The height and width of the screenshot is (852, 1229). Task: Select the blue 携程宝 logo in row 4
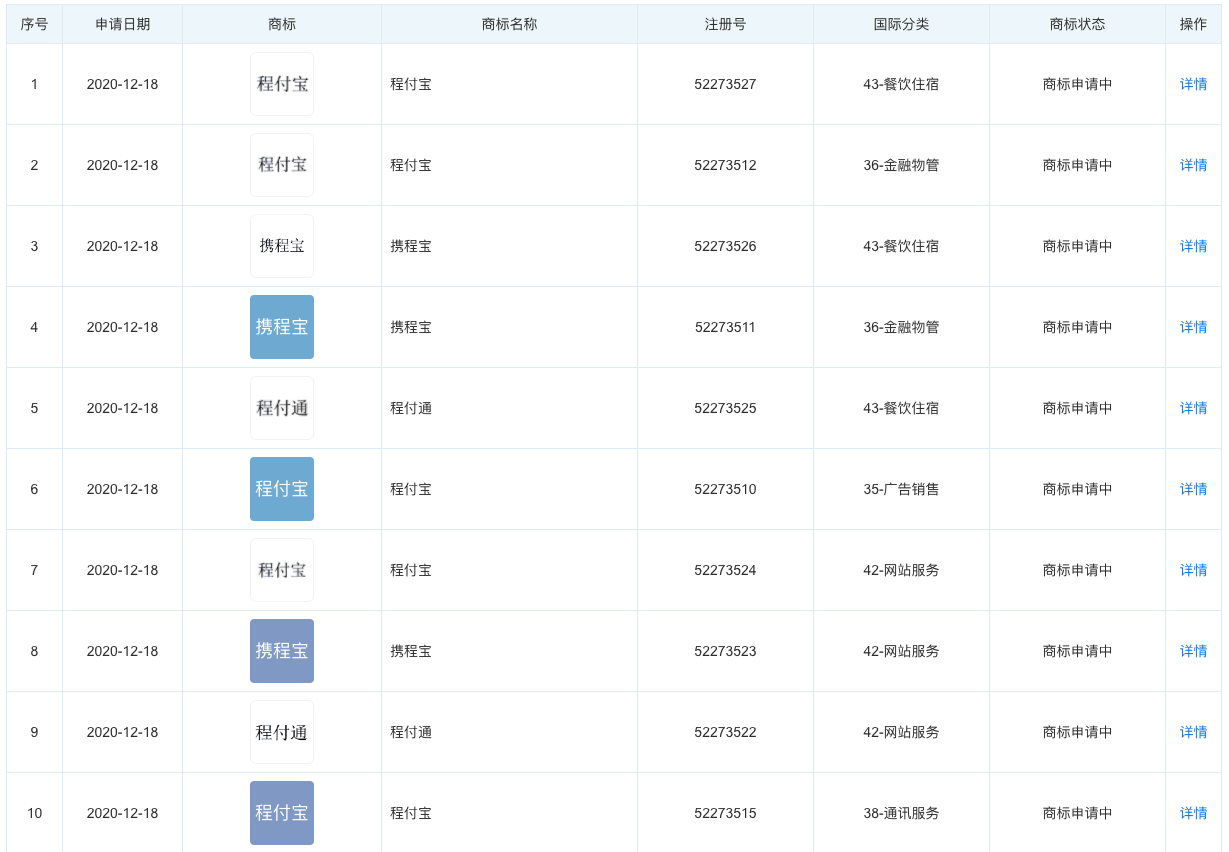pyautogui.click(x=282, y=327)
